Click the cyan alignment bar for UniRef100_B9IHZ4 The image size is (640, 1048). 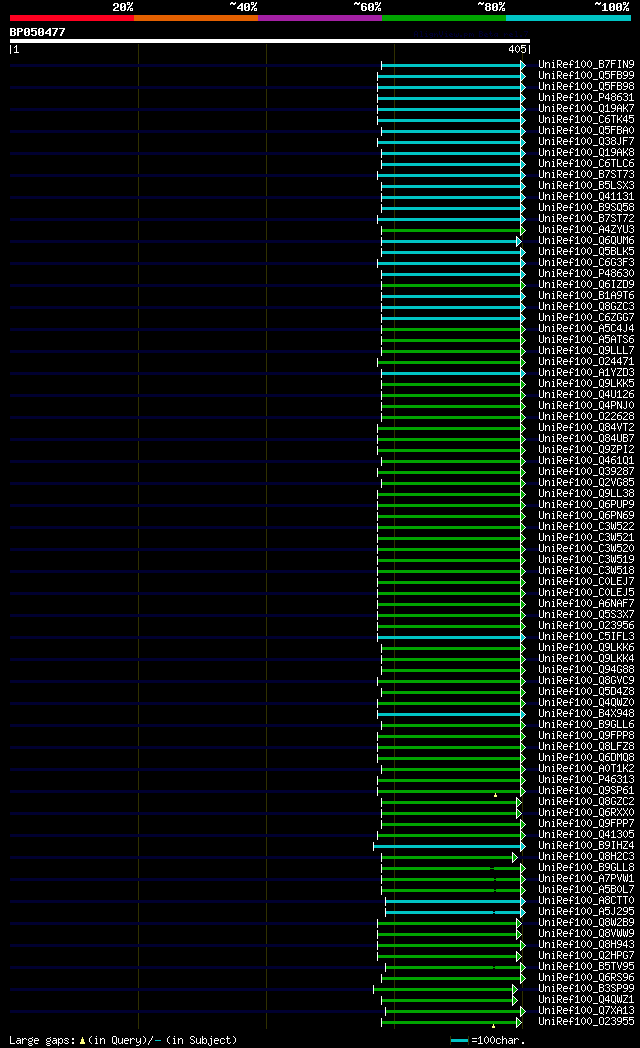tap(448, 847)
